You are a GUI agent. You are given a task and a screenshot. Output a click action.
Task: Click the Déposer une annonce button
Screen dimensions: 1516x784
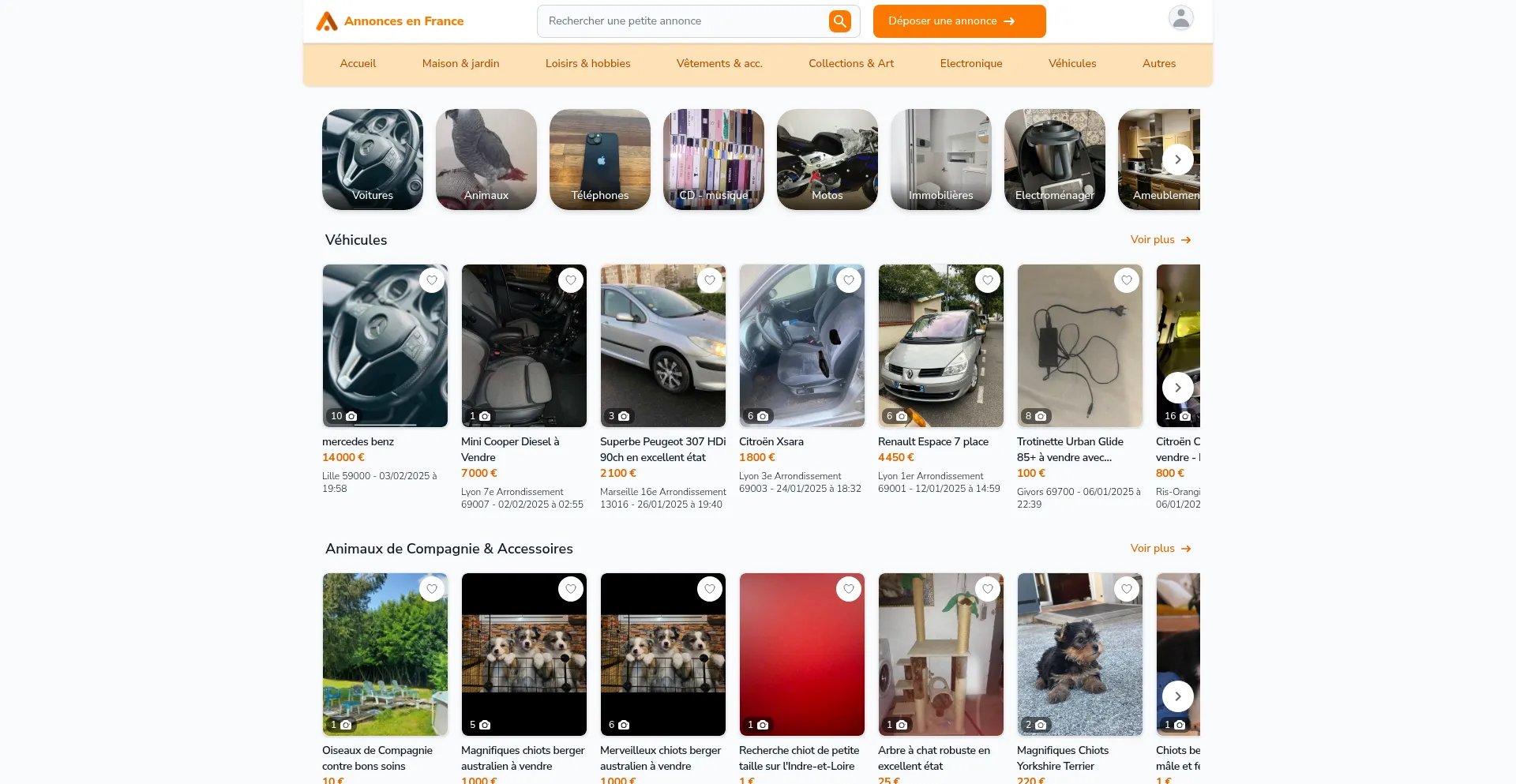tap(959, 21)
